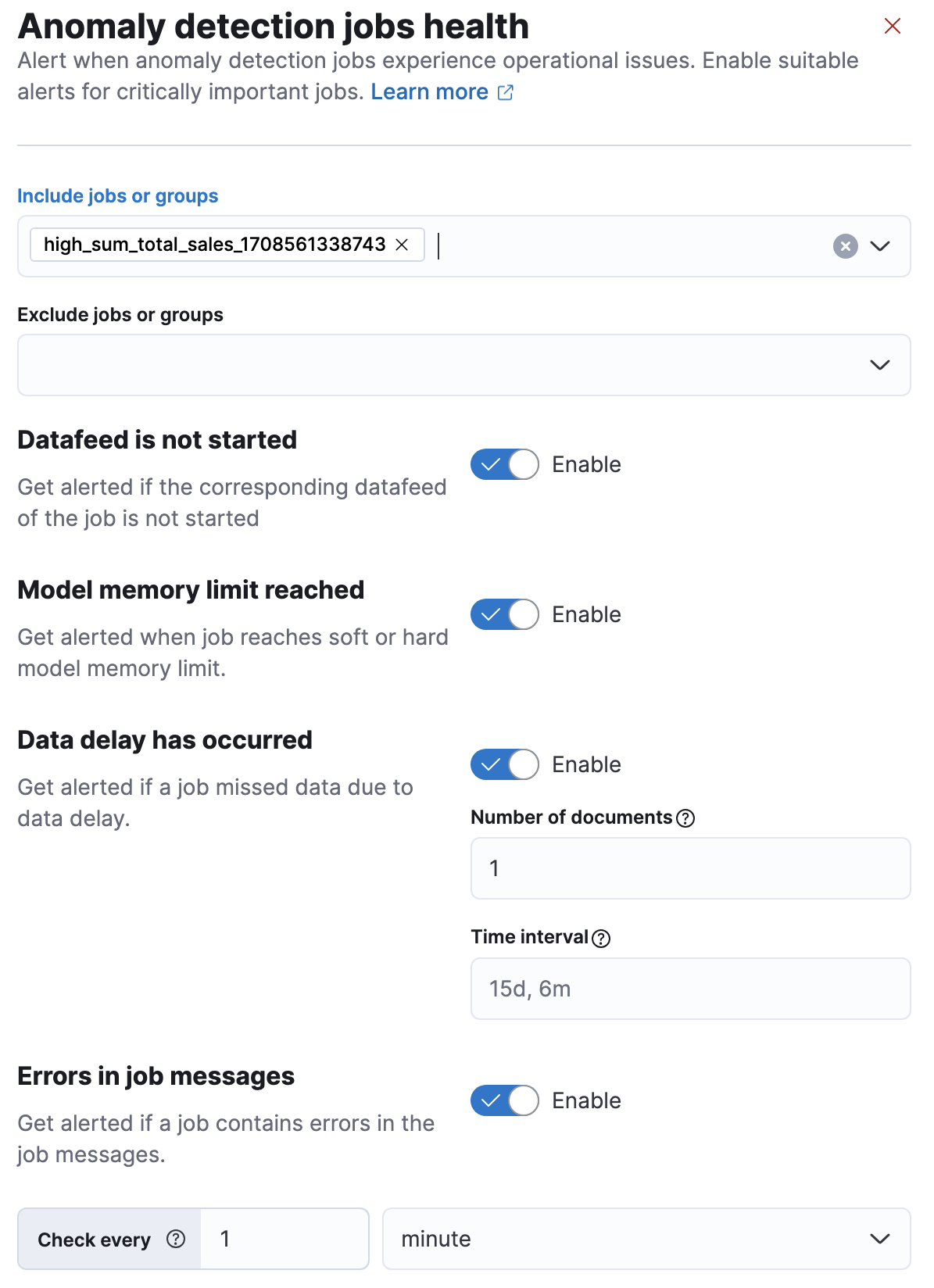Image resolution: width=934 pixels, height=1288 pixels.
Task: Open the Time interval help tooltip
Action: pyautogui.click(x=601, y=937)
